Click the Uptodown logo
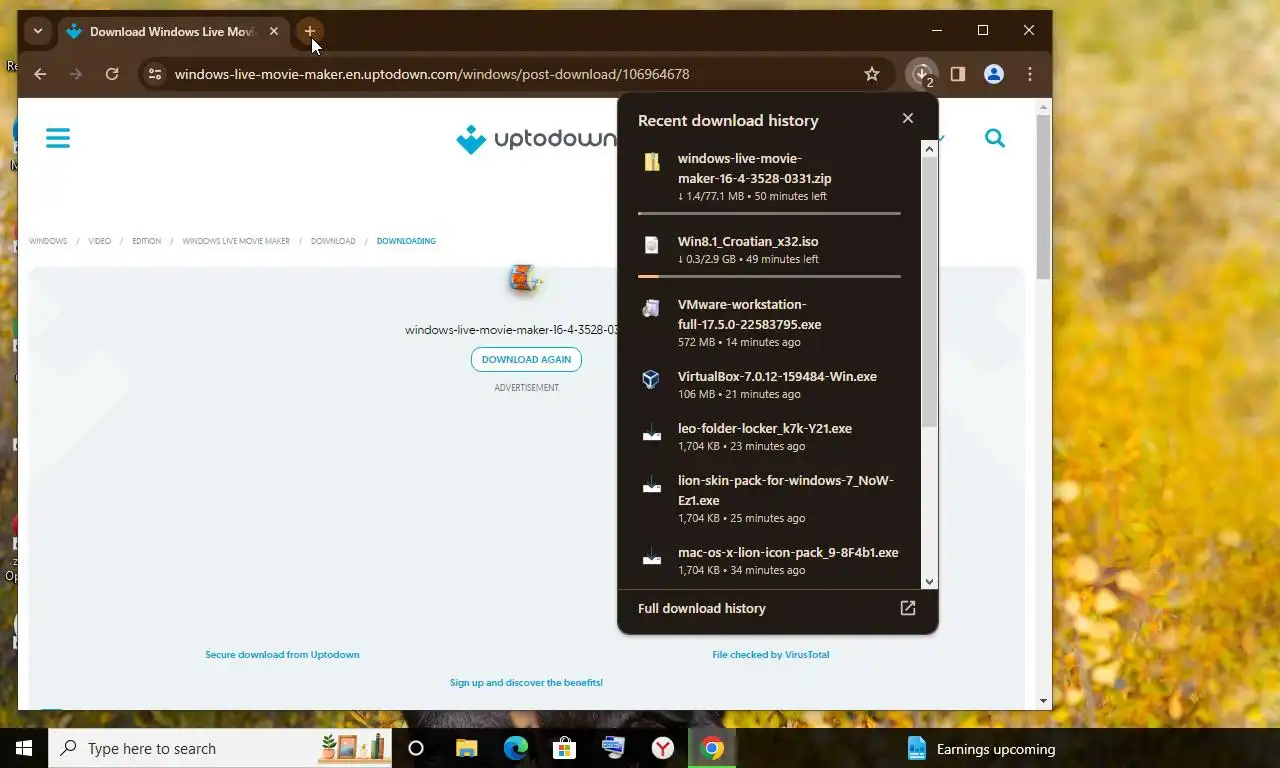This screenshot has width=1280, height=768. point(537,139)
